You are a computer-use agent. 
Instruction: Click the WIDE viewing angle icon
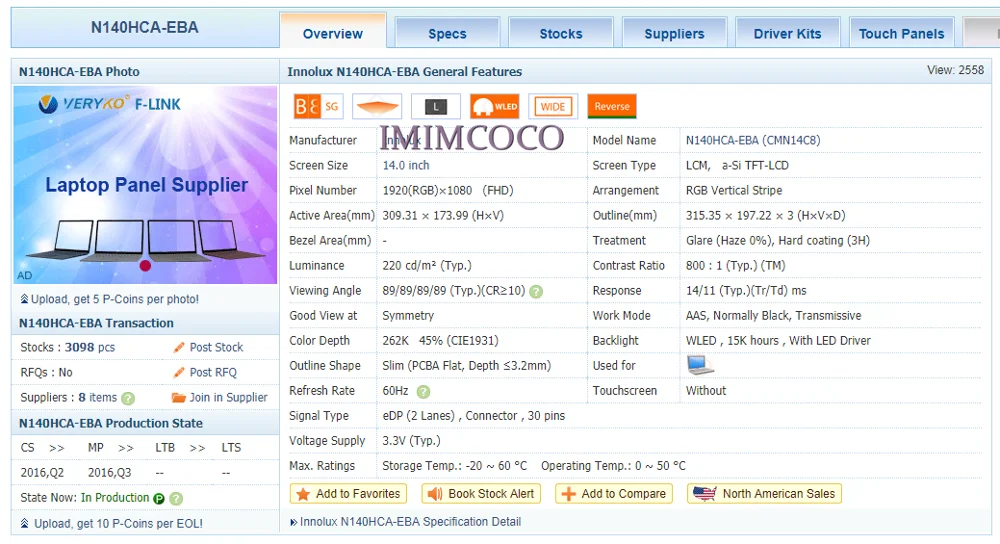[x=553, y=107]
